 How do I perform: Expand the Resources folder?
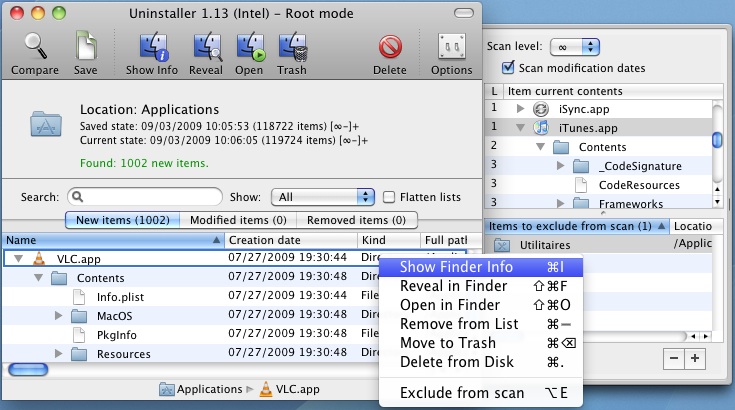[58, 353]
